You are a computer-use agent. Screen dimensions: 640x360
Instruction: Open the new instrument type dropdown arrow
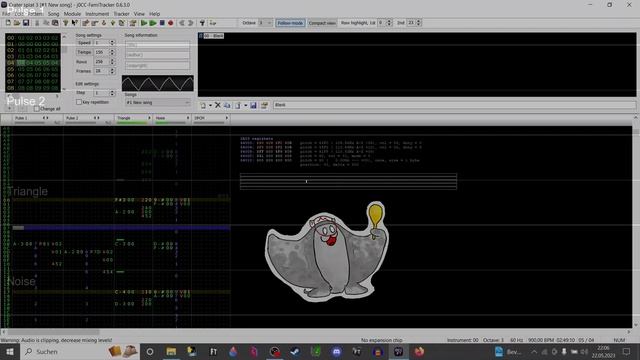click(210, 105)
